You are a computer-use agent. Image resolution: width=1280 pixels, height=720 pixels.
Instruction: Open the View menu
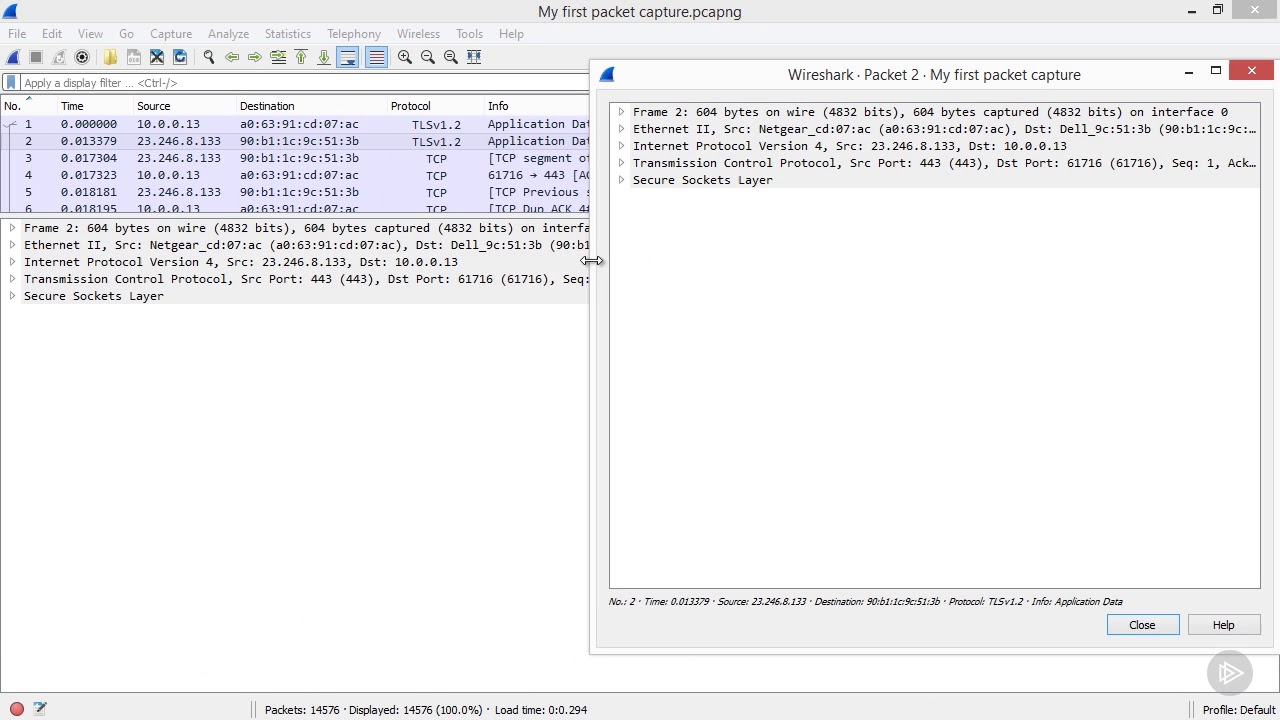pyautogui.click(x=90, y=34)
